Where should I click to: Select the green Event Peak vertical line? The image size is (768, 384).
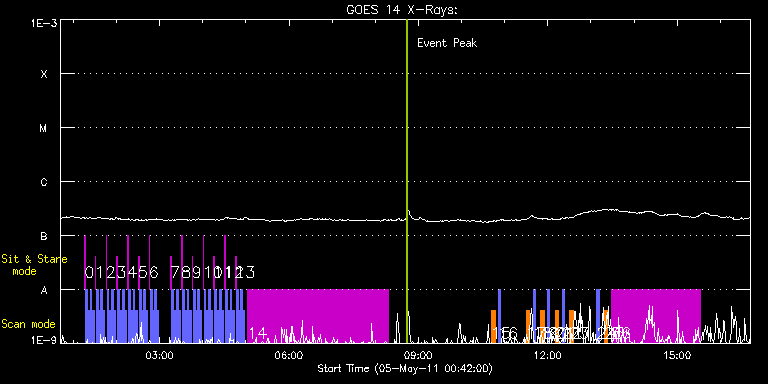tap(407, 181)
